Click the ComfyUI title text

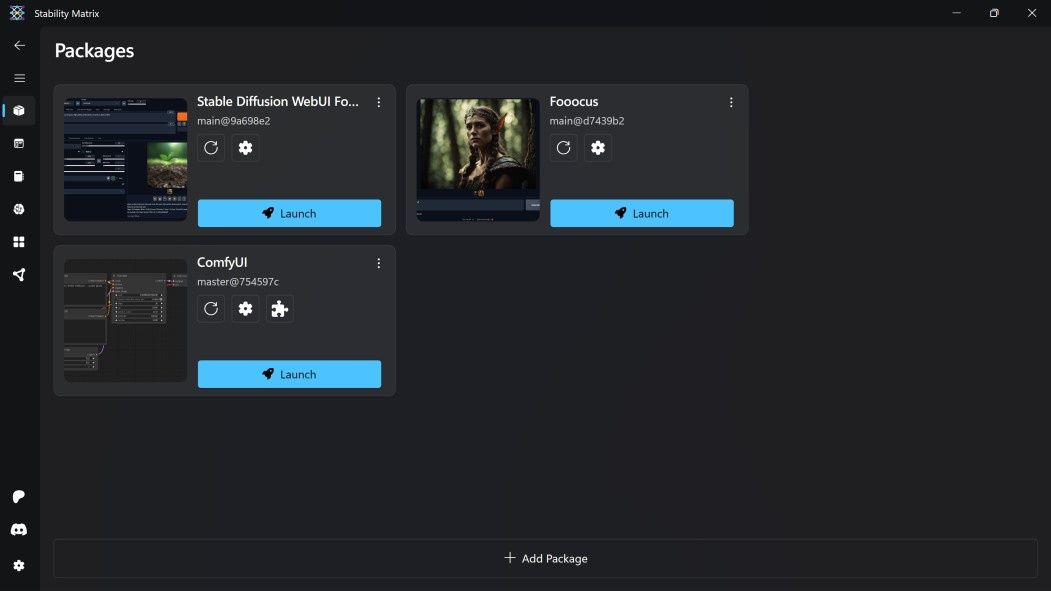tap(222, 262)
